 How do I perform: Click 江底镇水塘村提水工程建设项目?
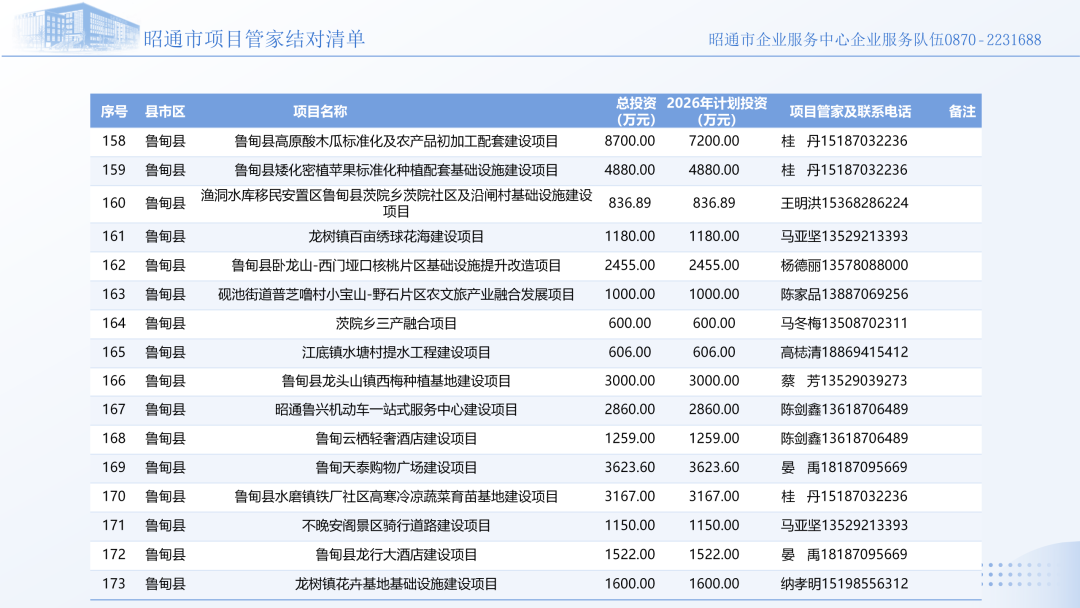pos(396,352)
